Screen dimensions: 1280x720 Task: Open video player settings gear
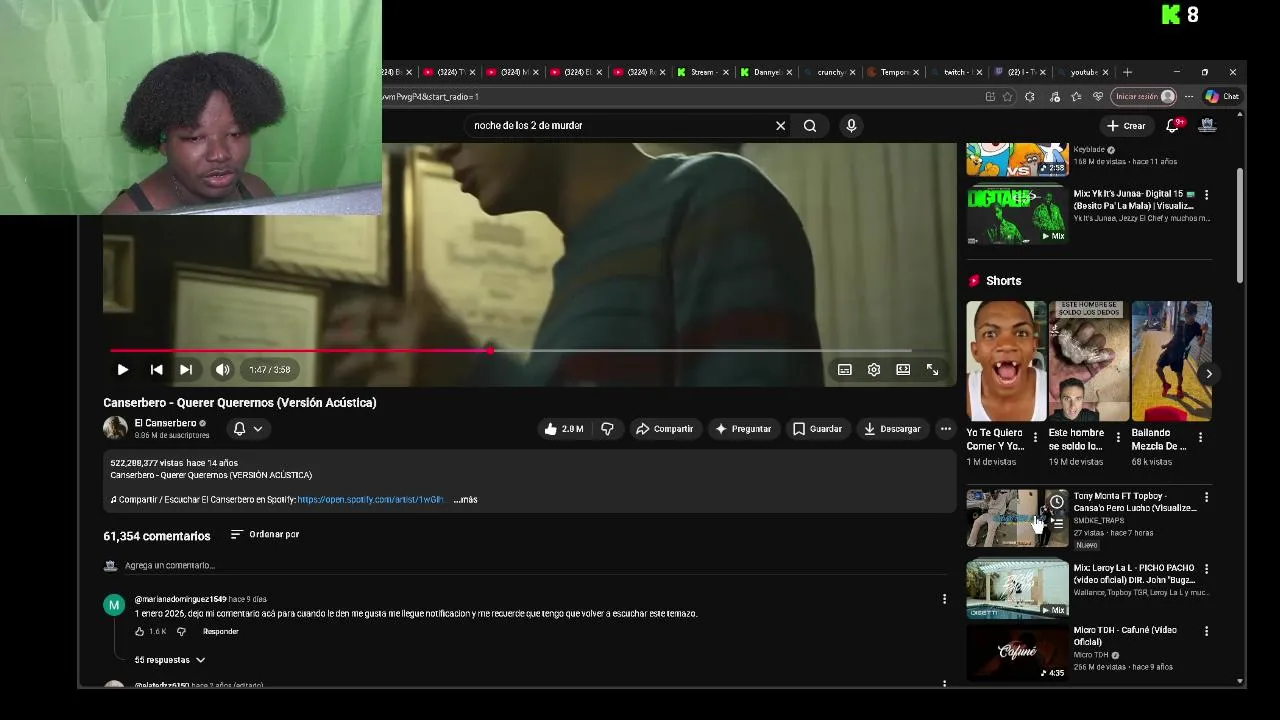874,370
